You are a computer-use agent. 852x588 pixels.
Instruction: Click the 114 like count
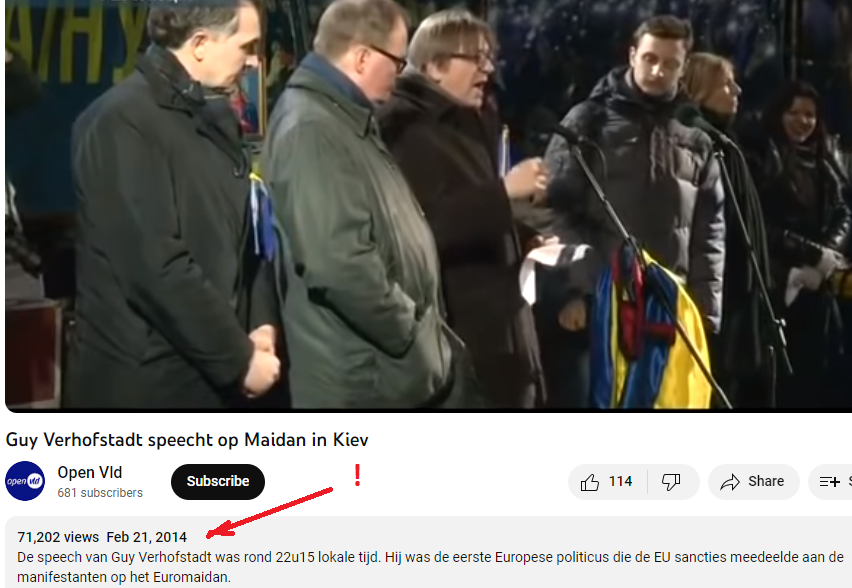(x=620, y=481)
